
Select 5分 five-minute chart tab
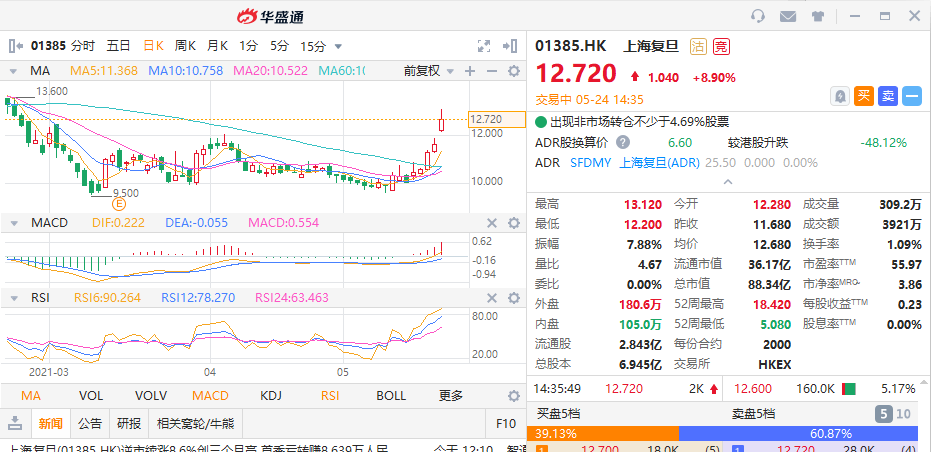point(279,46)
